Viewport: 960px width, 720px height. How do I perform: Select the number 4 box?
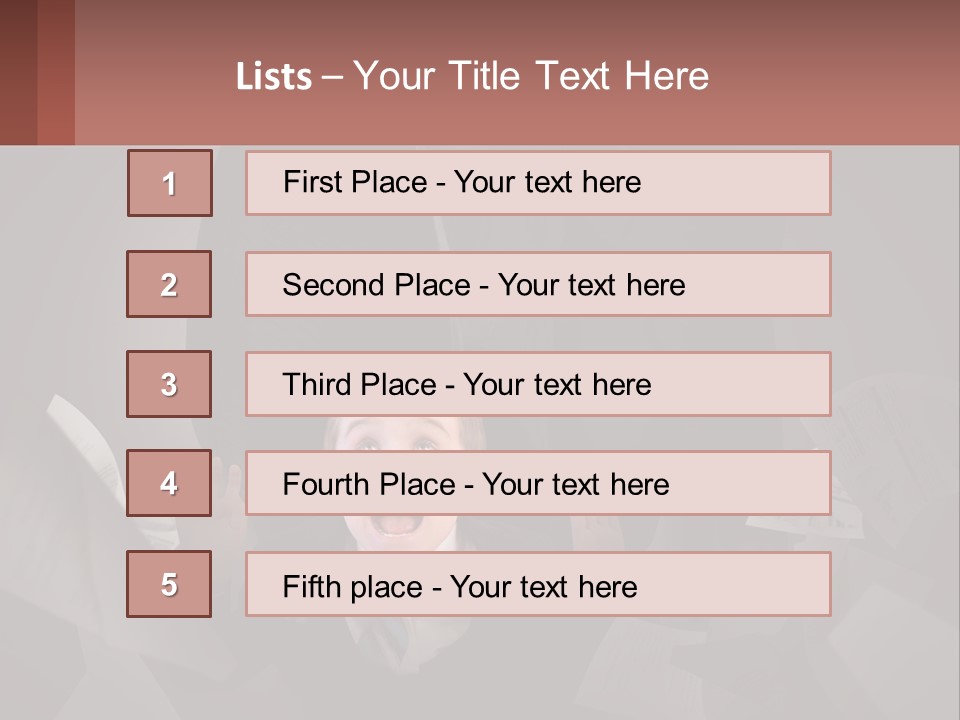[169, 483]
